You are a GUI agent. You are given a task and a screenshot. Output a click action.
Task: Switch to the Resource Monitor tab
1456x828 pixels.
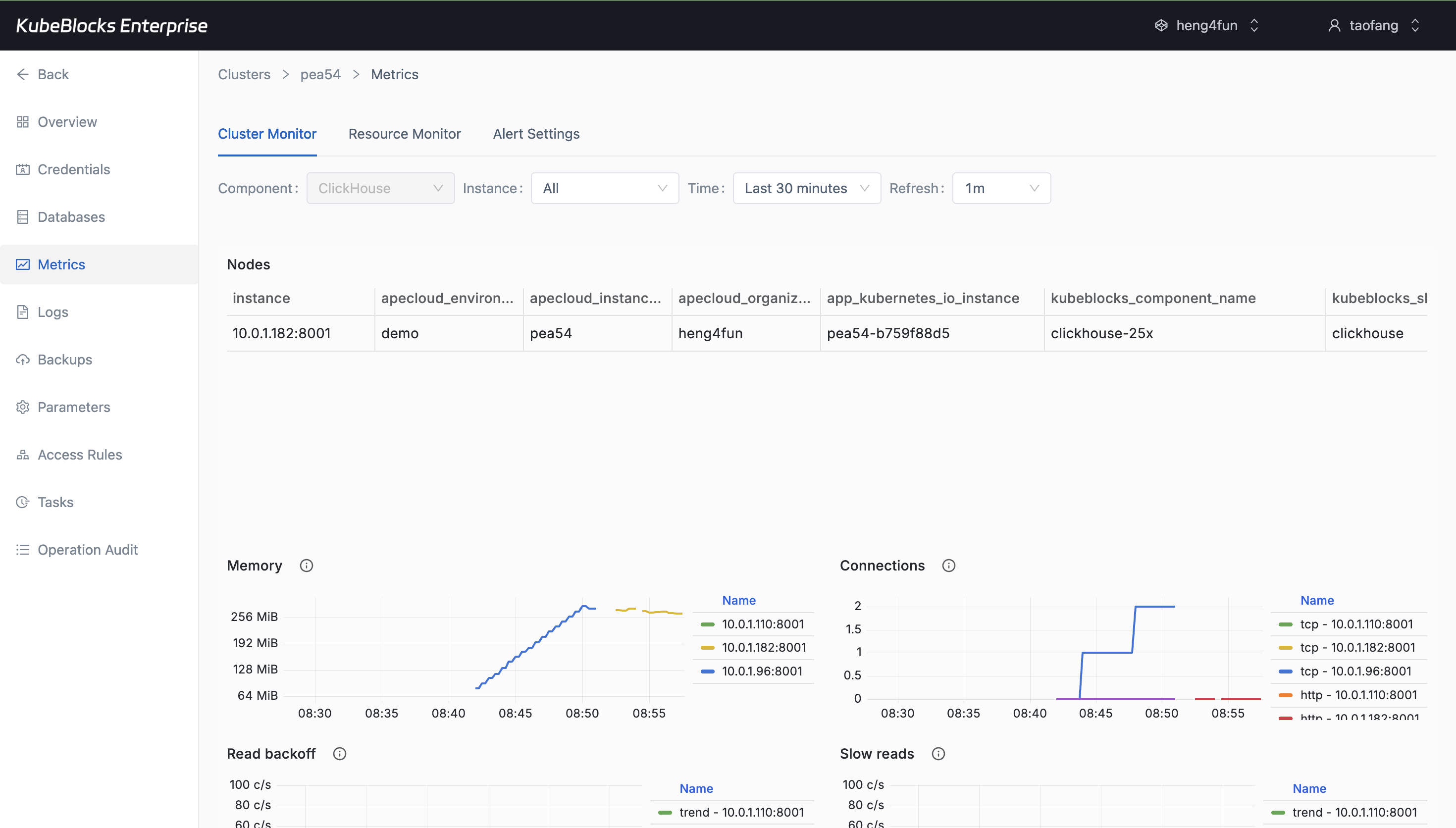click(x=404, y=134)
